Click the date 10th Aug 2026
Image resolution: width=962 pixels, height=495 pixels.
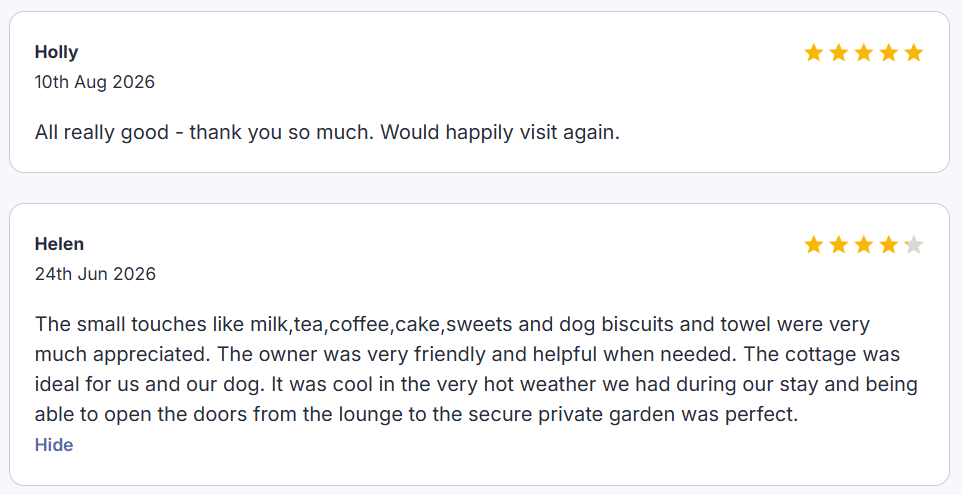click(x=95, y=82)
